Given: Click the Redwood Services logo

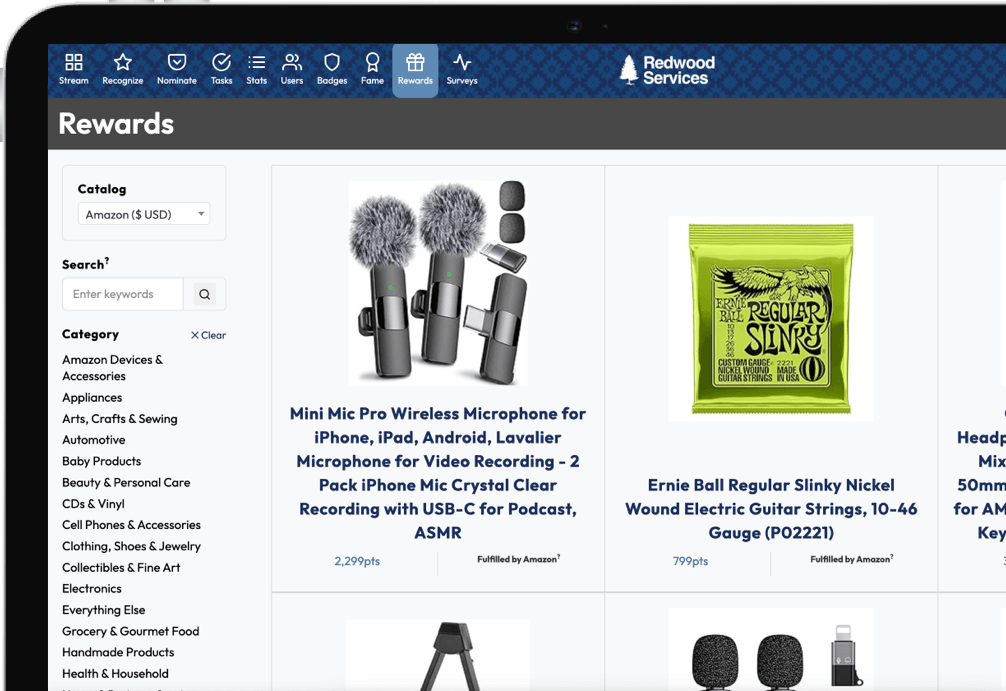Looking at the screenshot, I should point(667,69).
